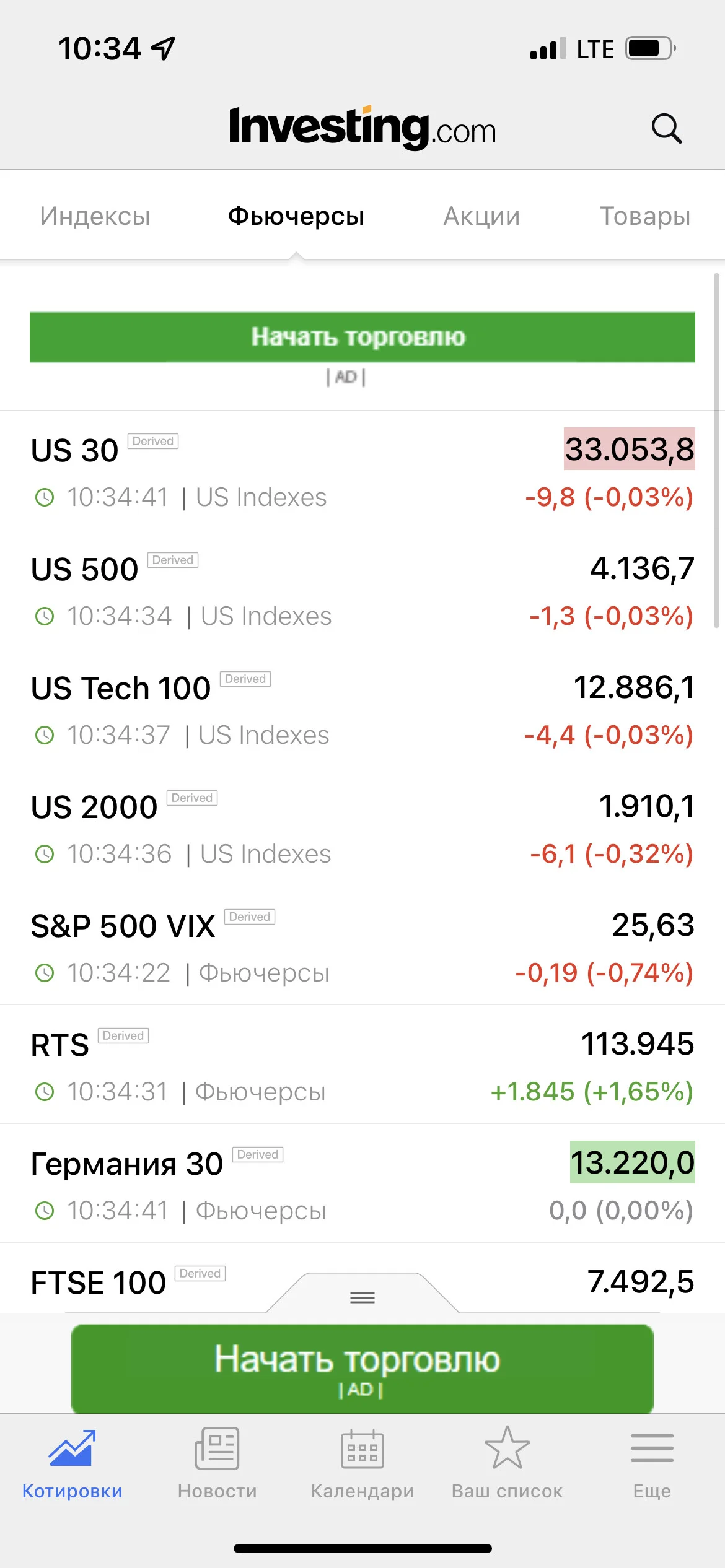Tap bottom Начать торговлю button
The image size is (725, 1568).
[x=362, y=1369]
